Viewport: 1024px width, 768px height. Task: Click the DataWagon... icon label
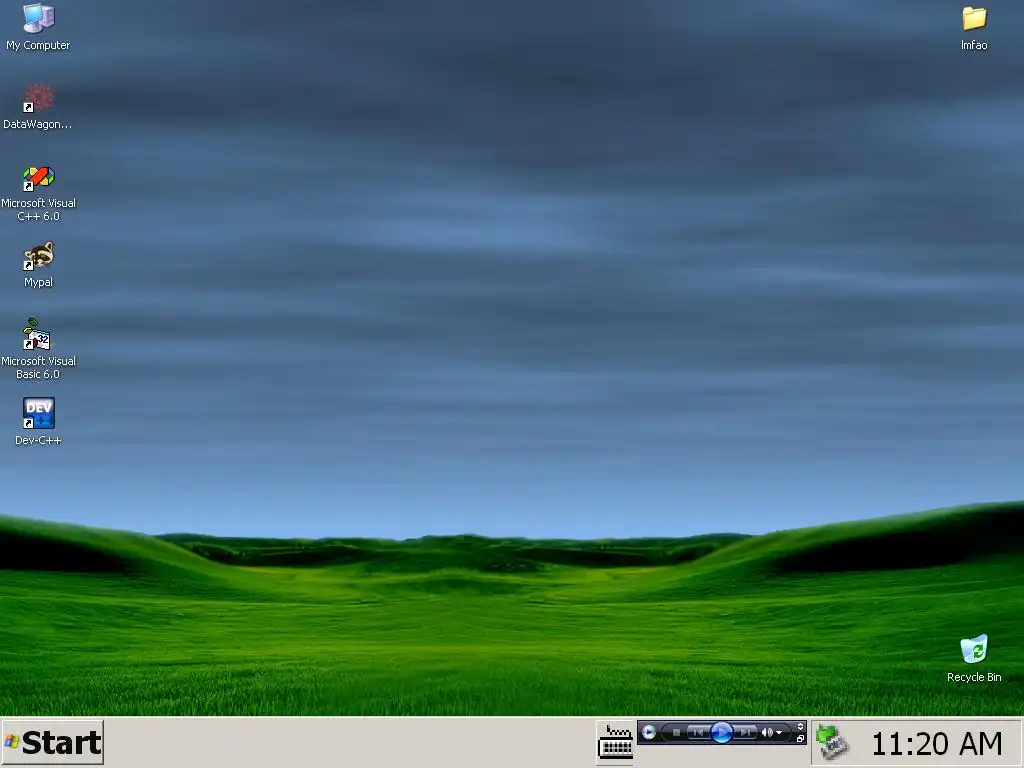point(38,124)
